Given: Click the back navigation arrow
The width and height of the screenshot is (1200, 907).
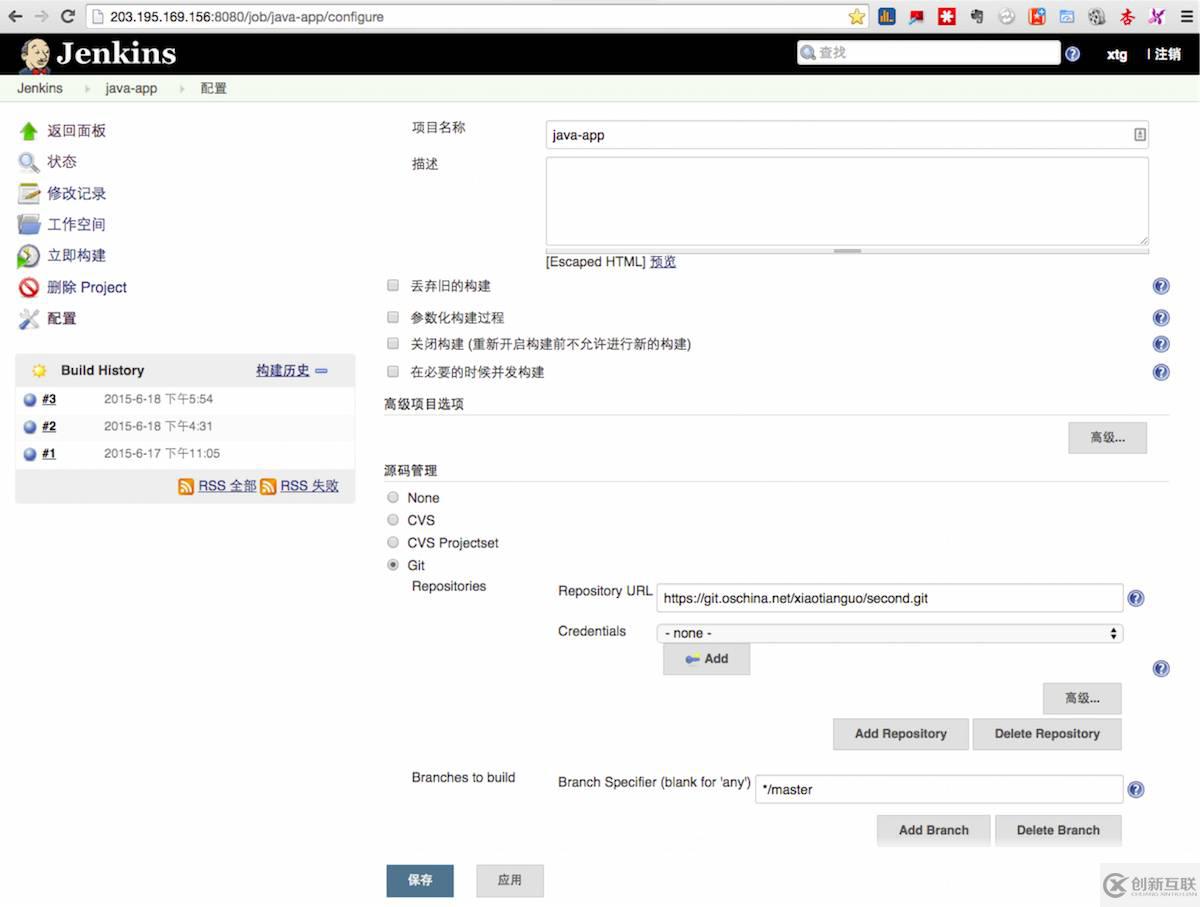Looking at the screenshot, I should pos(15,16).
